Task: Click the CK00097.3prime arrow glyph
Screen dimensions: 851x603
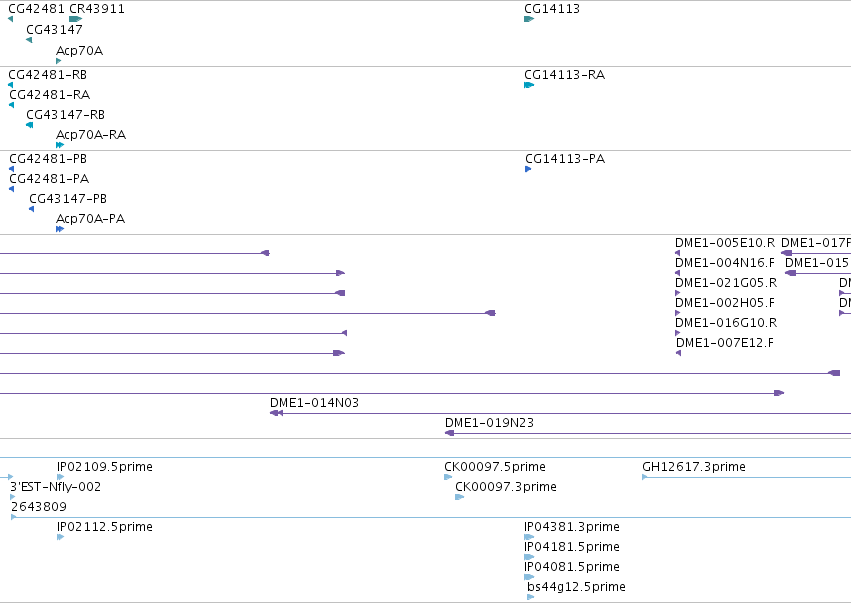Action: [459, 498]
